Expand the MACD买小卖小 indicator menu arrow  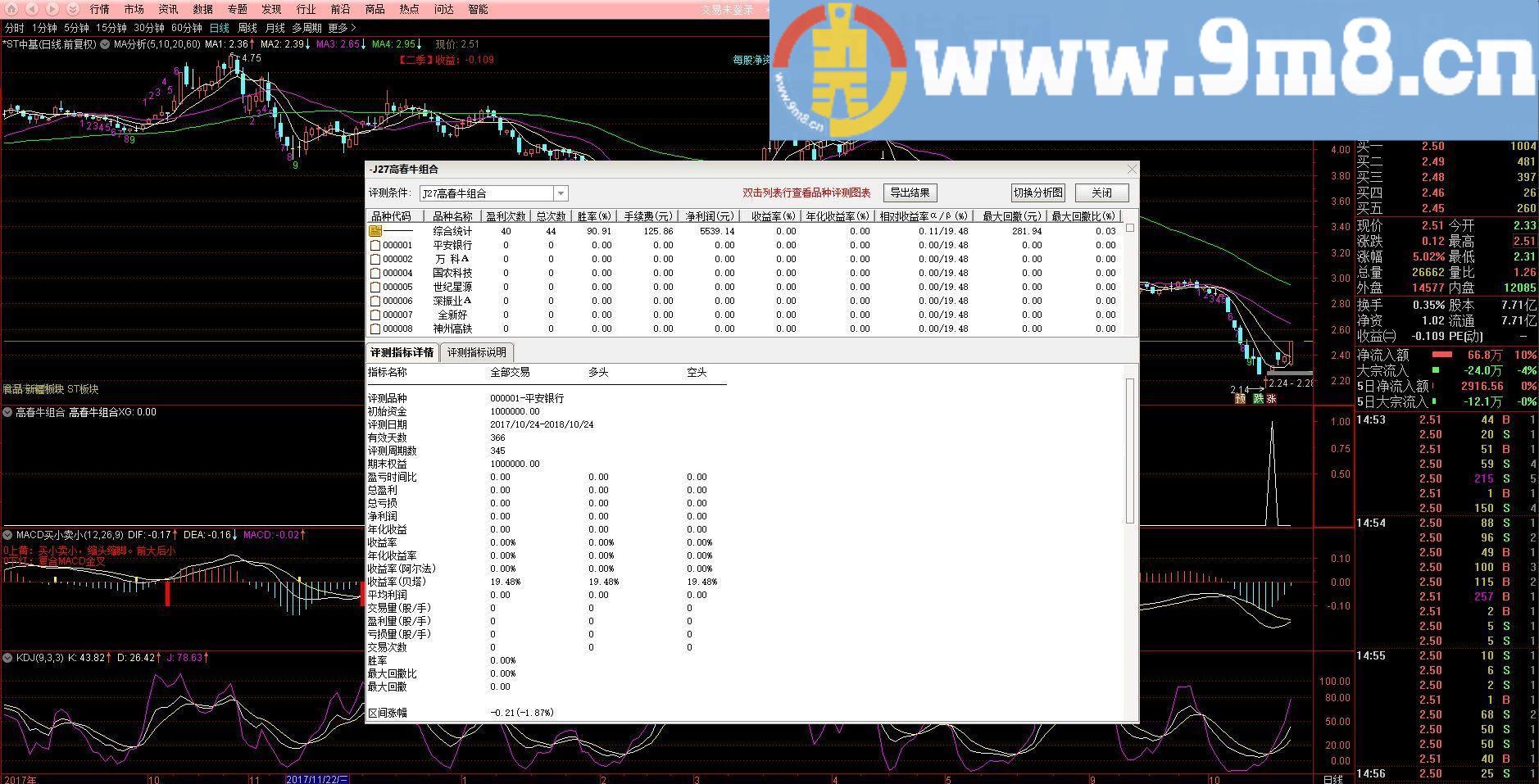(7, 535)
